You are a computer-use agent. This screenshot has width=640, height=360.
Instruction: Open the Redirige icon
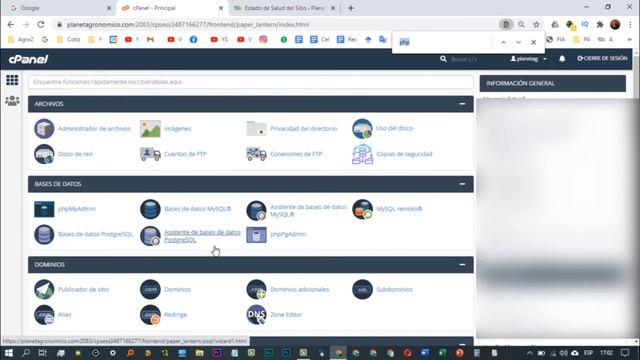(x=150, y=315)
